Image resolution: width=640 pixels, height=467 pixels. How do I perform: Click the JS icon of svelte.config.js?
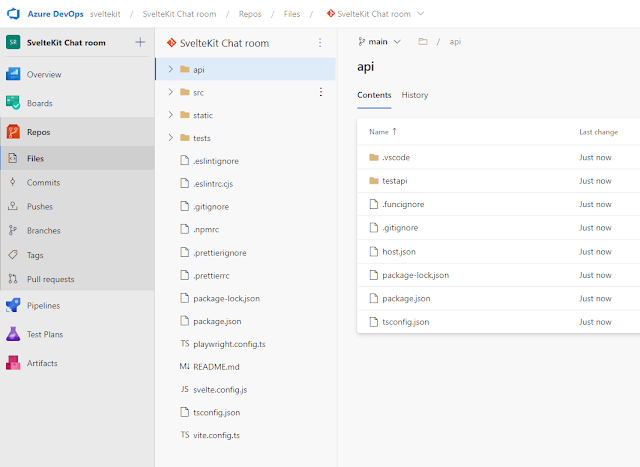(x=185, y=389)
